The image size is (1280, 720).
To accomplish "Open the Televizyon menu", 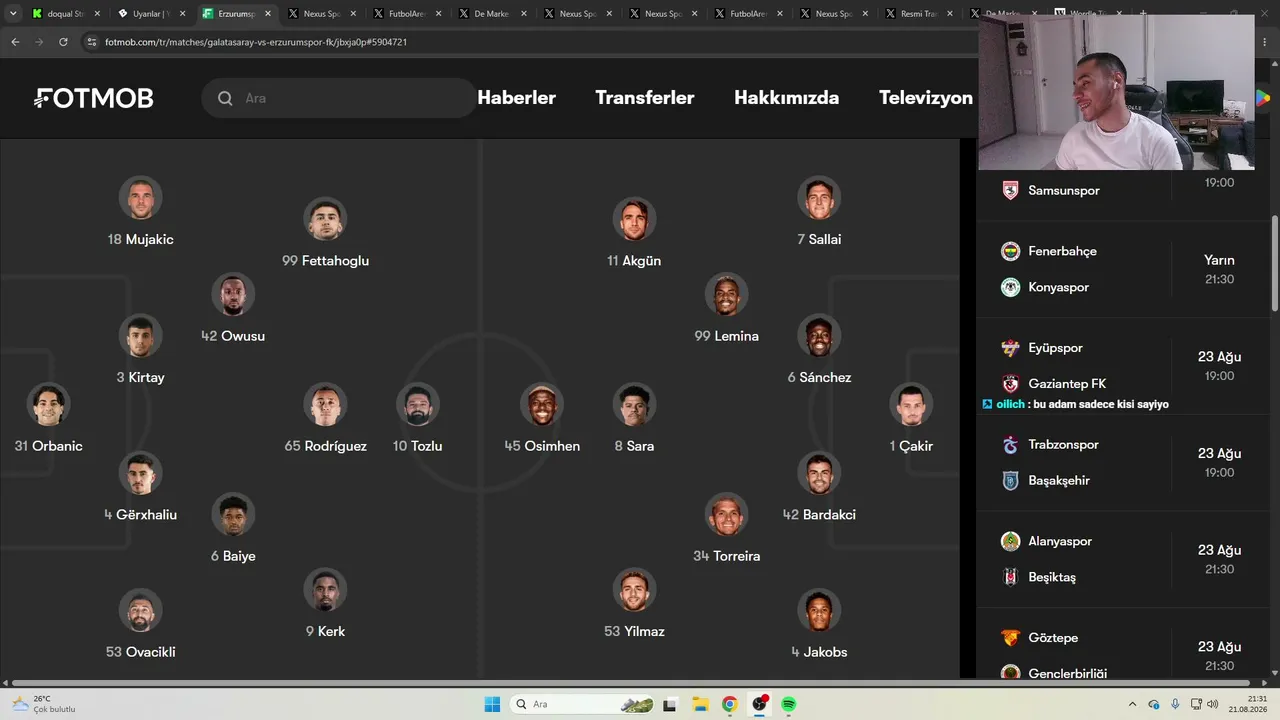I will [926, 98].
